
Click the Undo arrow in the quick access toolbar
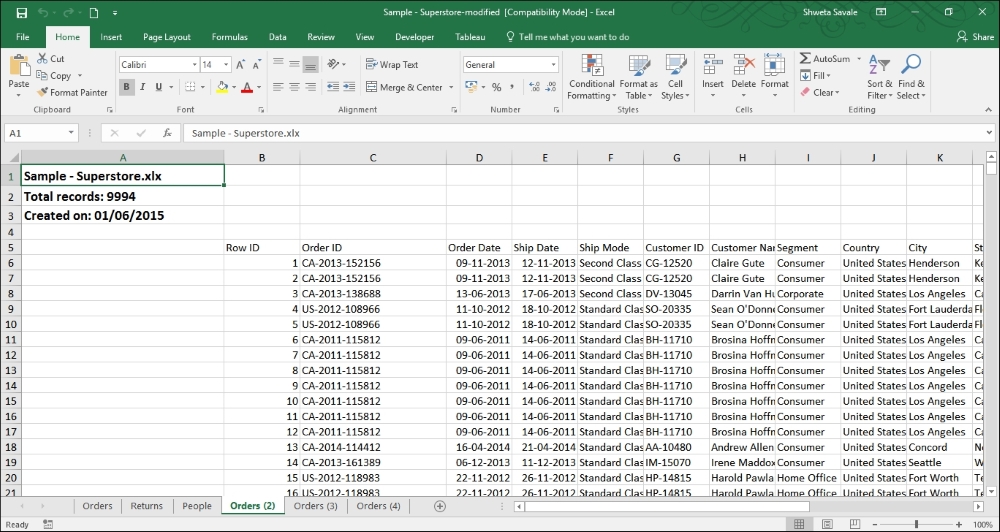click(x=42, y=13)
